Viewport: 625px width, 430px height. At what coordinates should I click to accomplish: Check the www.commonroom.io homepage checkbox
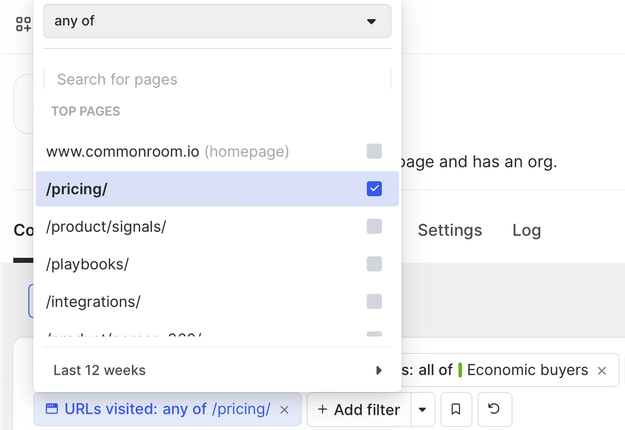coord(374,152)
